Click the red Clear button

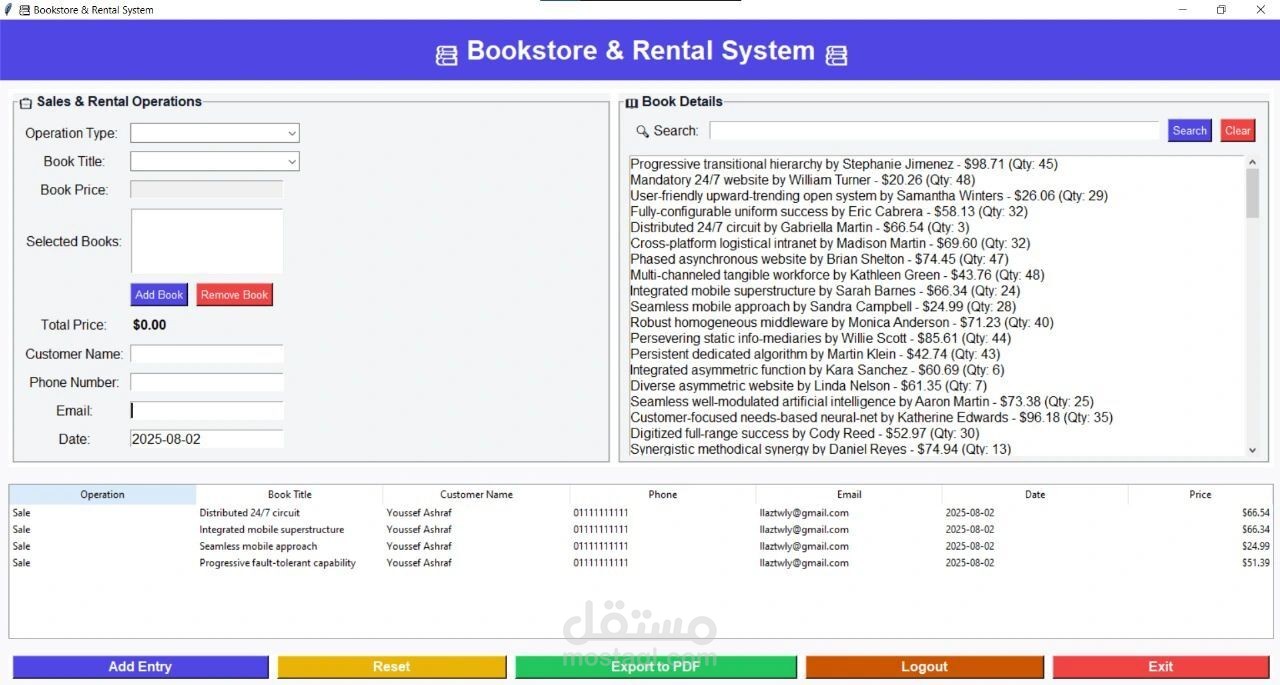pos(1237,130)
